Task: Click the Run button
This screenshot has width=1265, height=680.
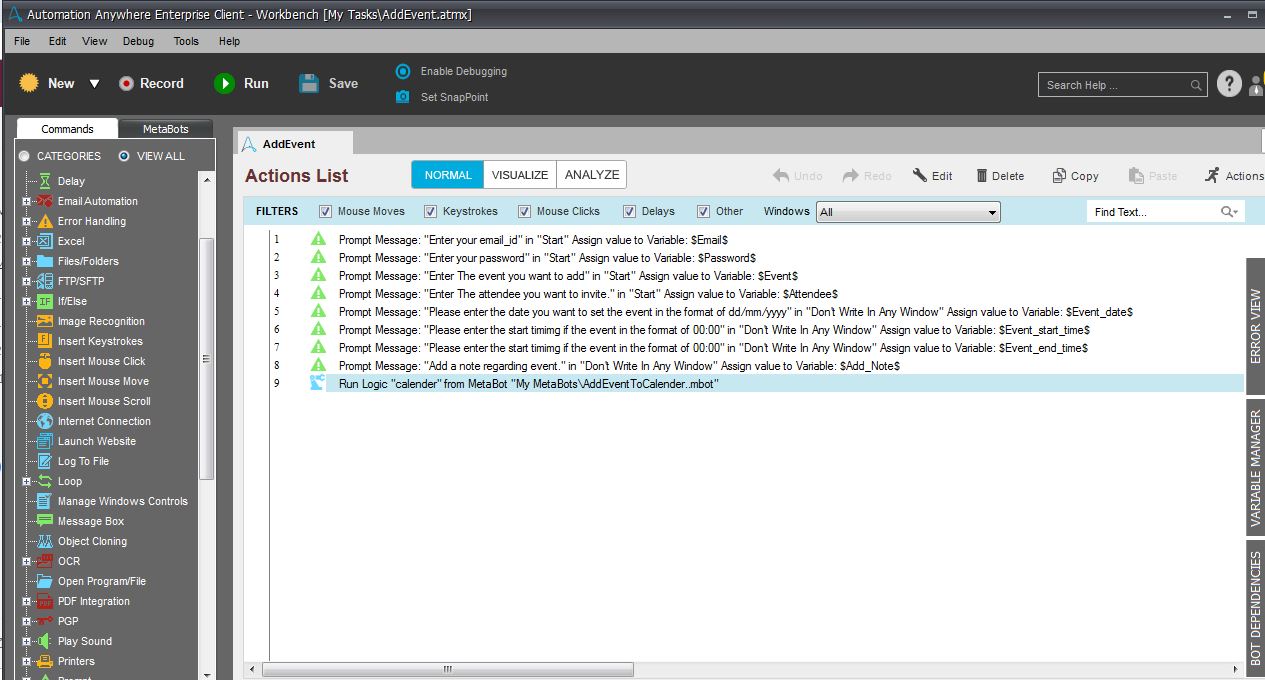Action: click(242, 84)
